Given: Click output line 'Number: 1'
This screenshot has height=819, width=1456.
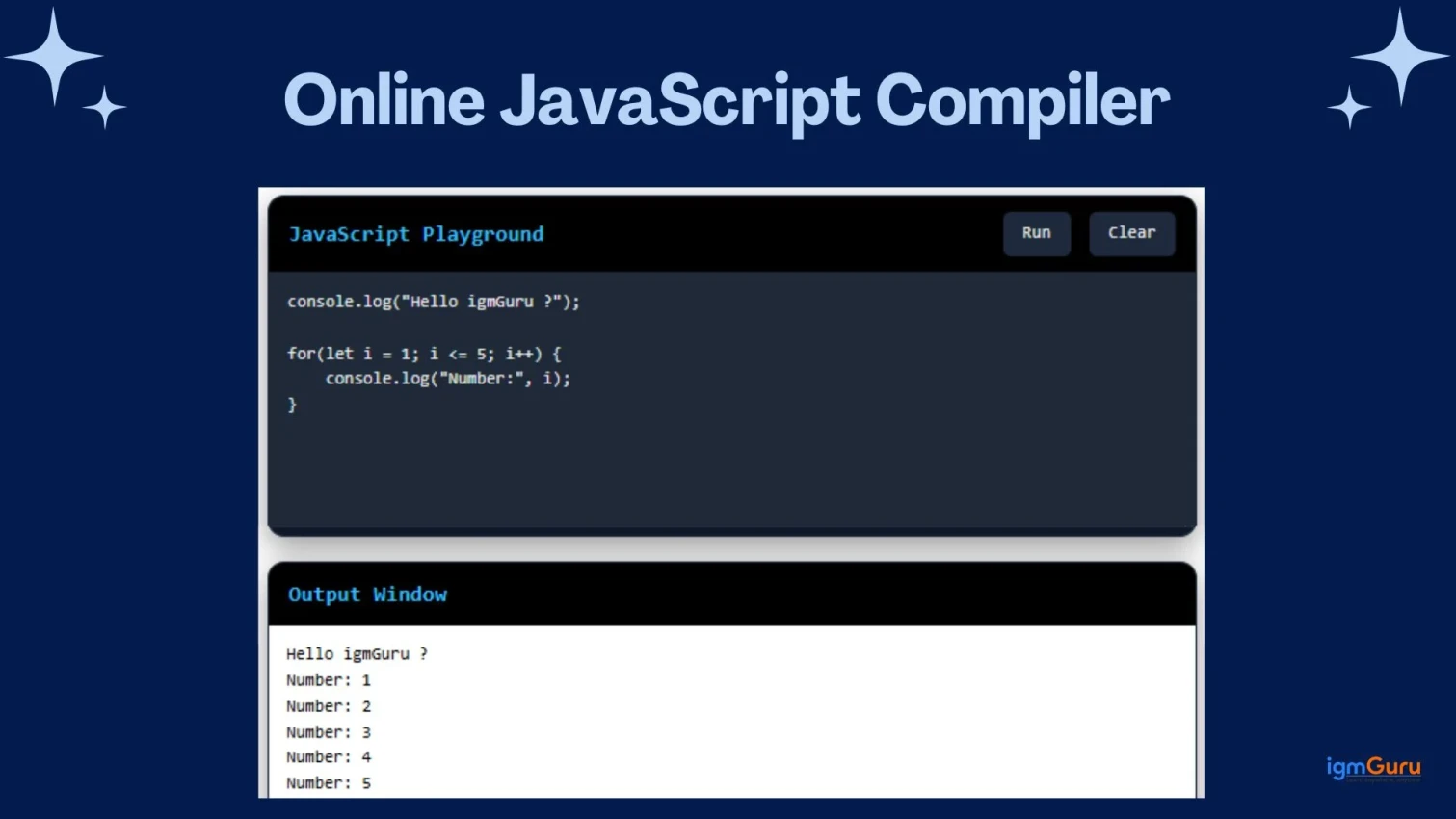Looking at the screenshot, I should pos(329,680).
